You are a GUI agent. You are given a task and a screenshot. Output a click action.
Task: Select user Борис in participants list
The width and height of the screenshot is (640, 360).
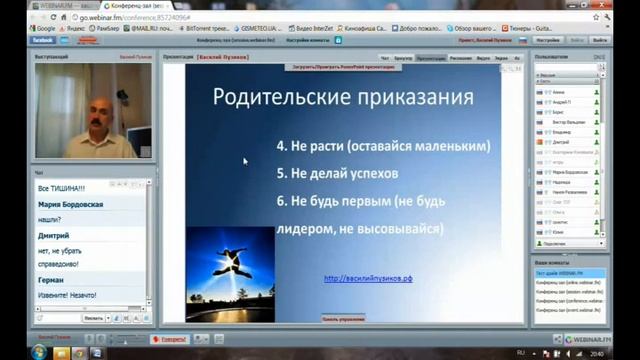567,112
